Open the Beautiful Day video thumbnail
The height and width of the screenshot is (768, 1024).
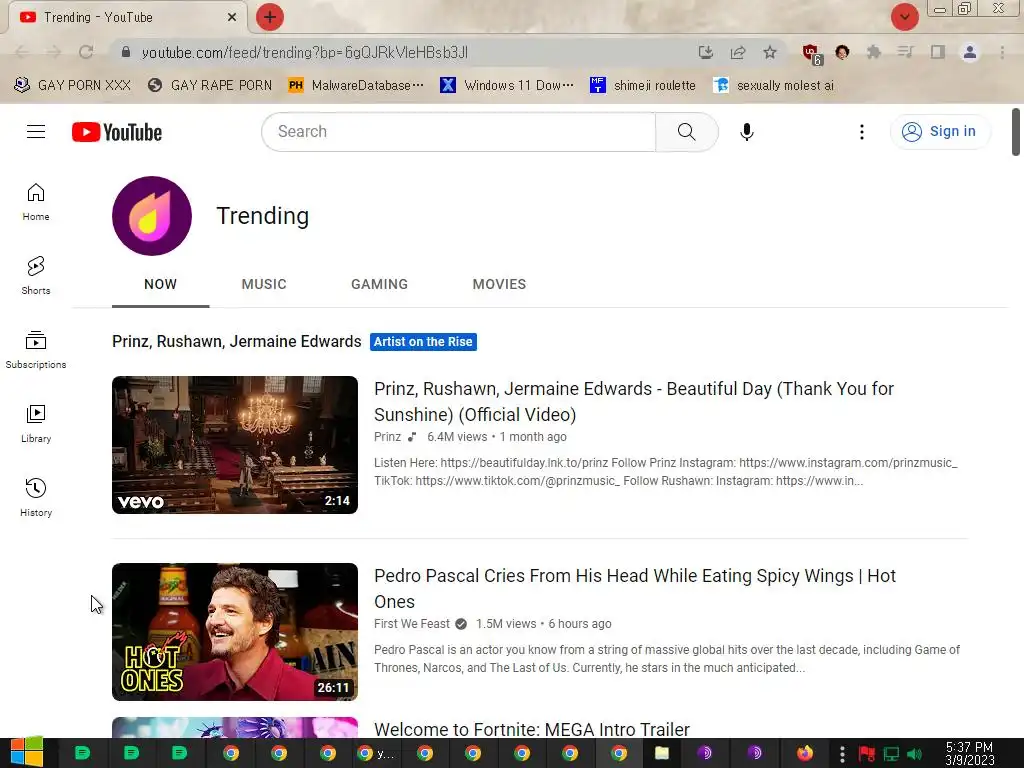(x=235, y=445)
